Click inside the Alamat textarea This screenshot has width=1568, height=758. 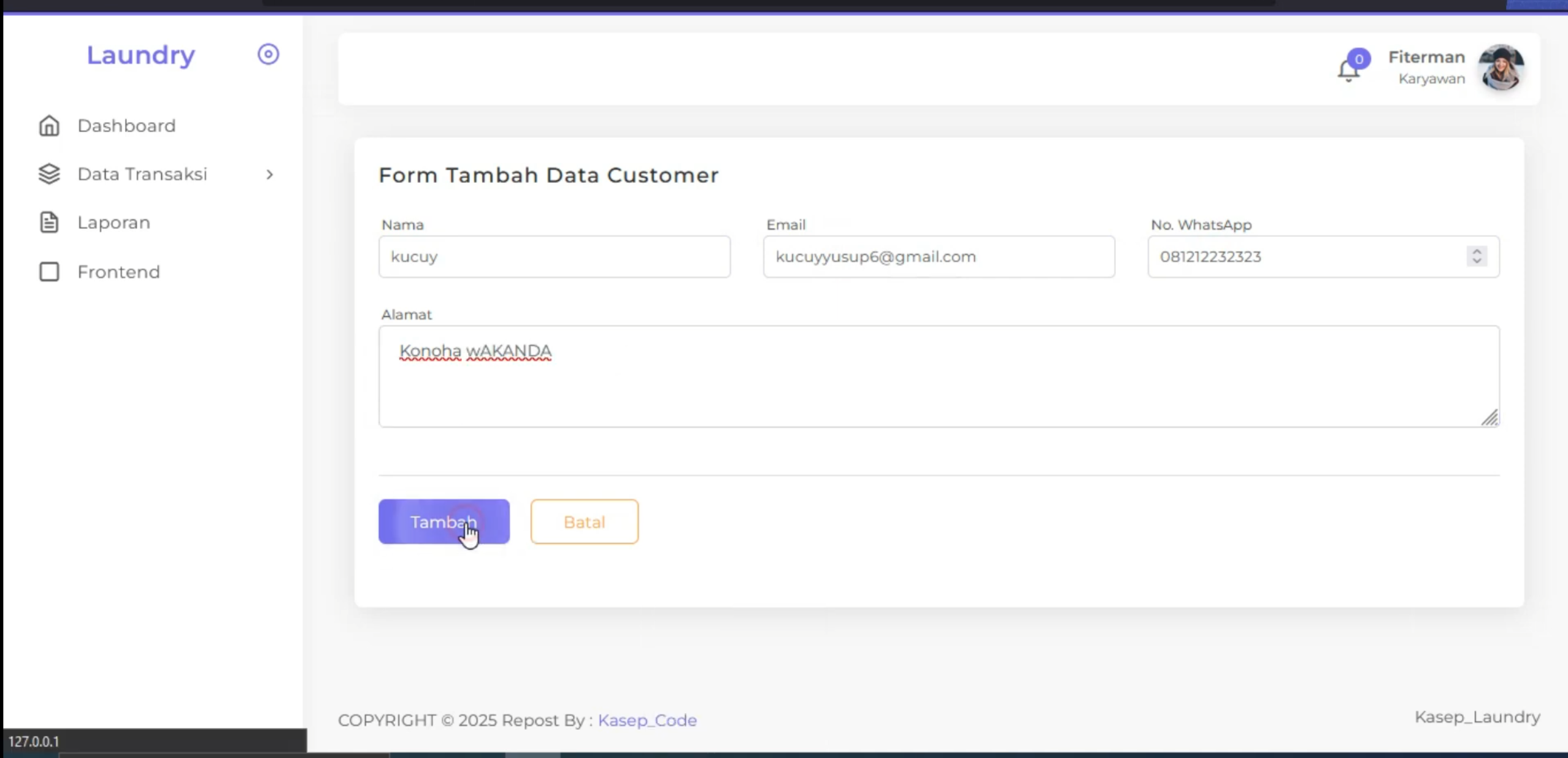(x=939, y=376)
